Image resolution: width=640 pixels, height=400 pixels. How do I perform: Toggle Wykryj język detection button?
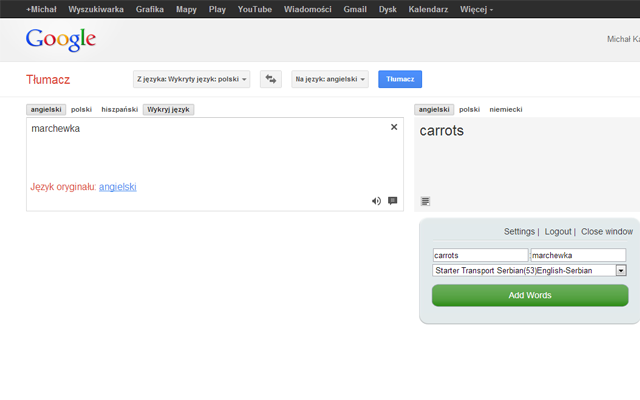pyautogui.click(x=169, y=109)
